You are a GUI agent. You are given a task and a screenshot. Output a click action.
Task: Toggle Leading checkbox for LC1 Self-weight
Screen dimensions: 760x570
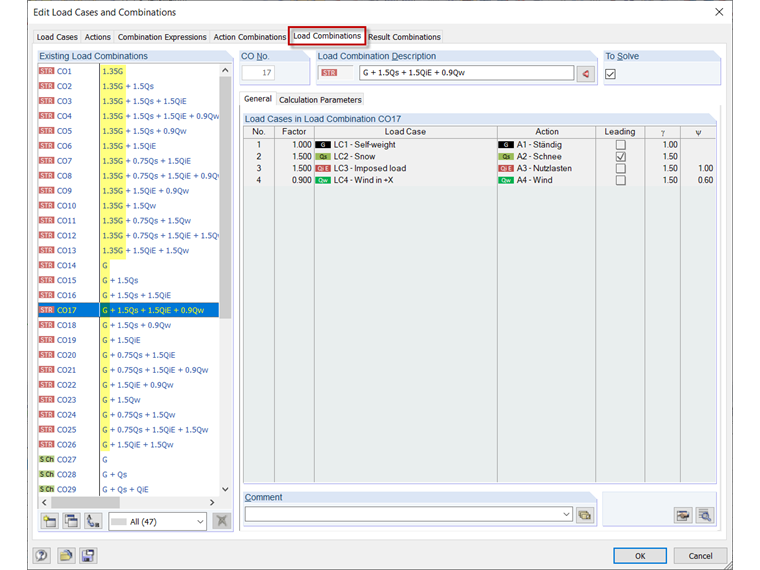coord(620,144)
